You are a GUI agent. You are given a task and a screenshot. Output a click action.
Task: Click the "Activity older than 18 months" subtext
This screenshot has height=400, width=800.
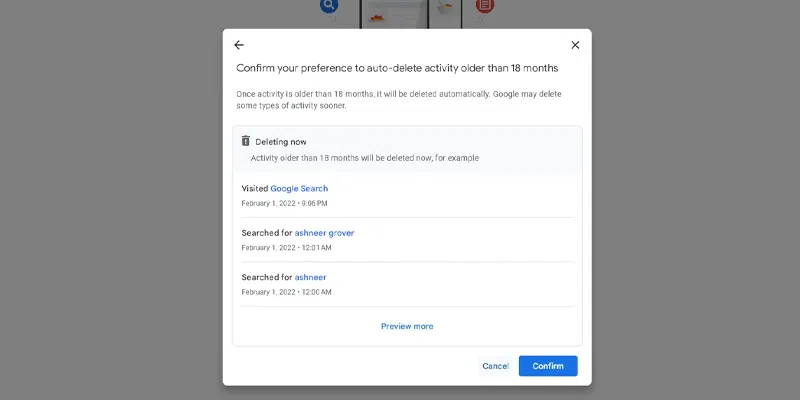pyautogui.click(x=364, y=158)
